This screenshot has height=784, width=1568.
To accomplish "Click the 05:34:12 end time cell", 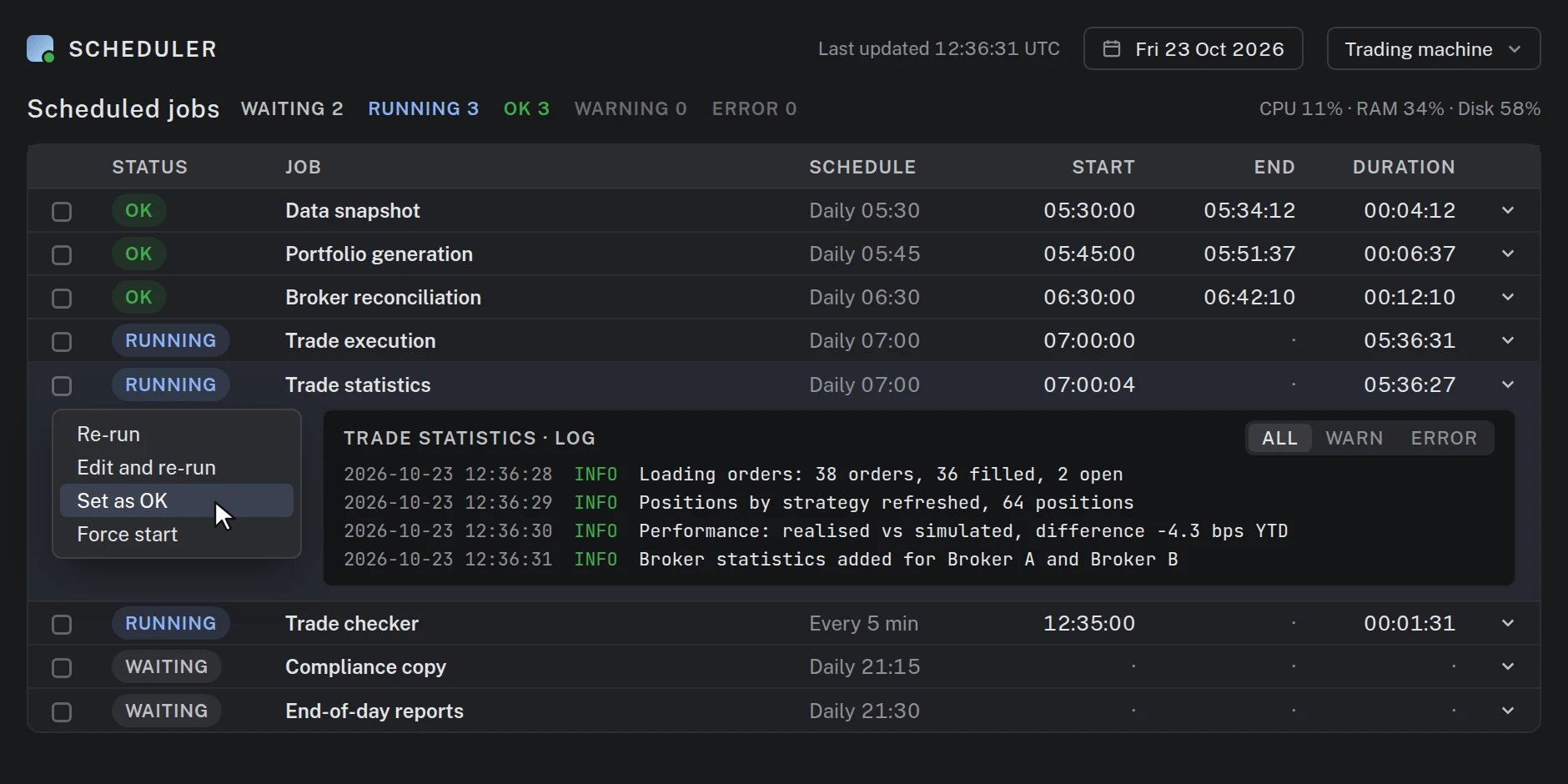I will pos(1249,210).
